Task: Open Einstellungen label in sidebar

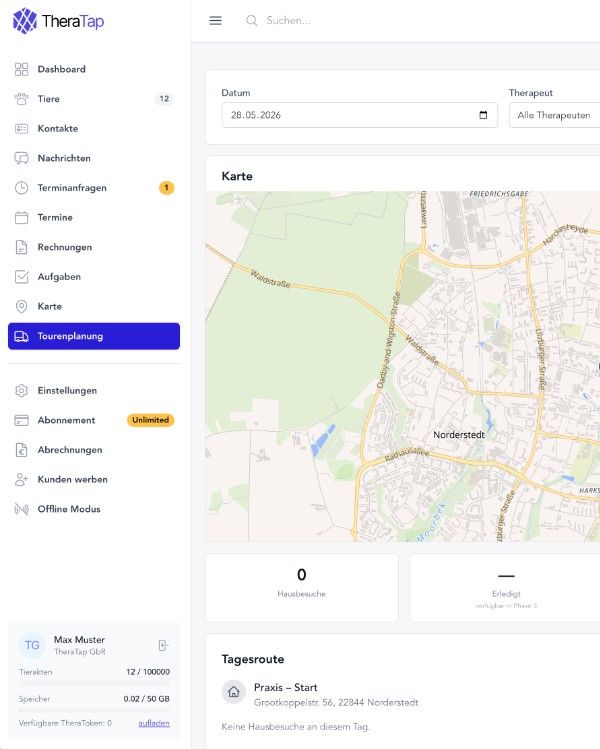Action: (x=67, y=391)
